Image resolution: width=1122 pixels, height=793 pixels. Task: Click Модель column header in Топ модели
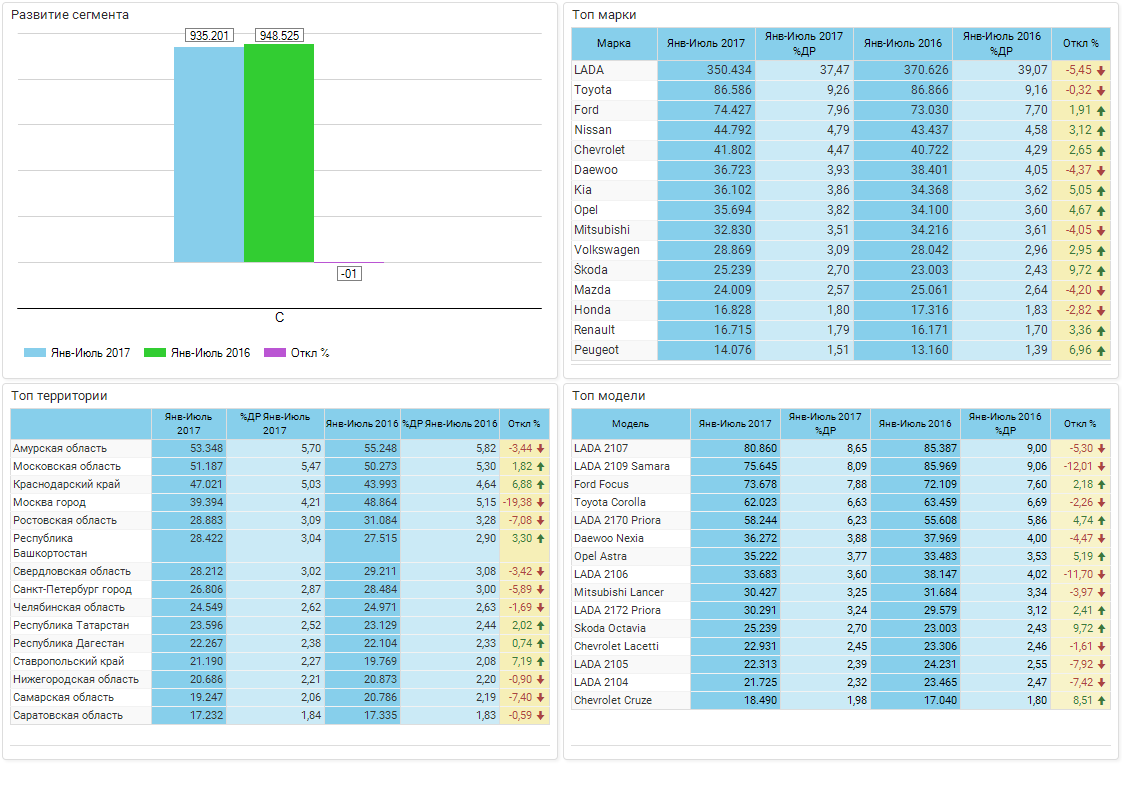[x=630, y=424]
